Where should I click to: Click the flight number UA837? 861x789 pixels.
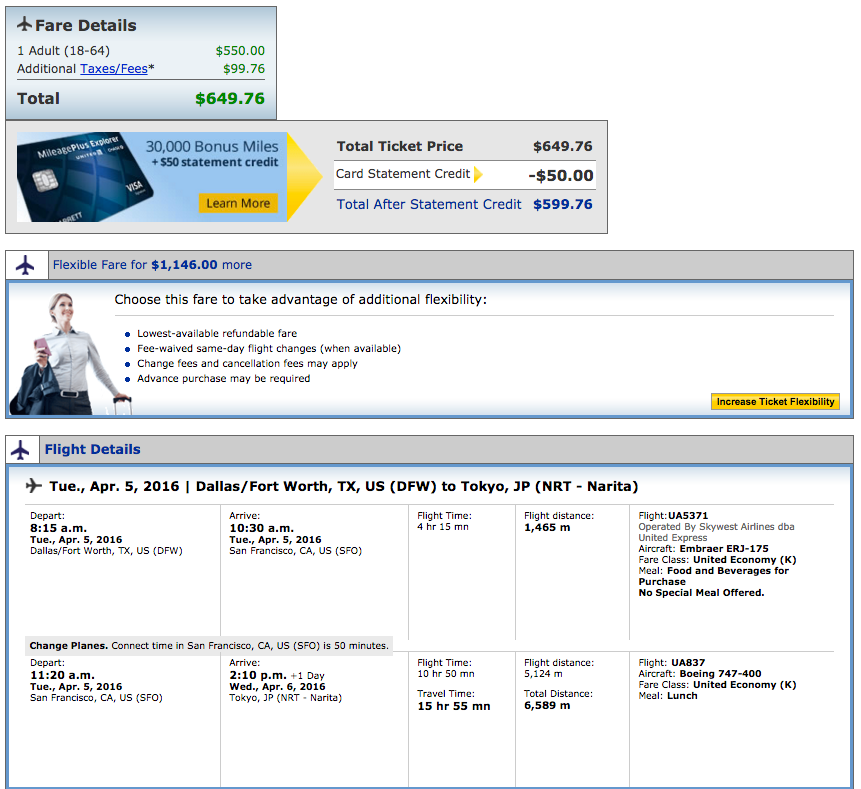(x=688, y=663)
